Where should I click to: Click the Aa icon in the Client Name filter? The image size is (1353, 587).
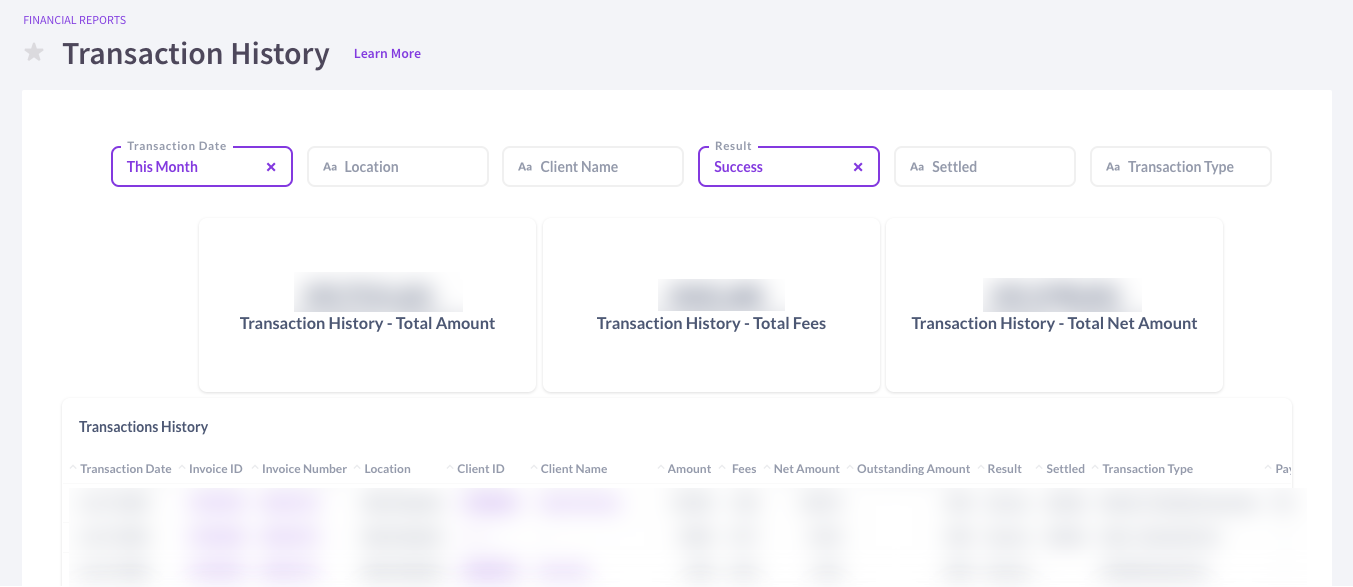pyautogui.click(x=525, y=167)
